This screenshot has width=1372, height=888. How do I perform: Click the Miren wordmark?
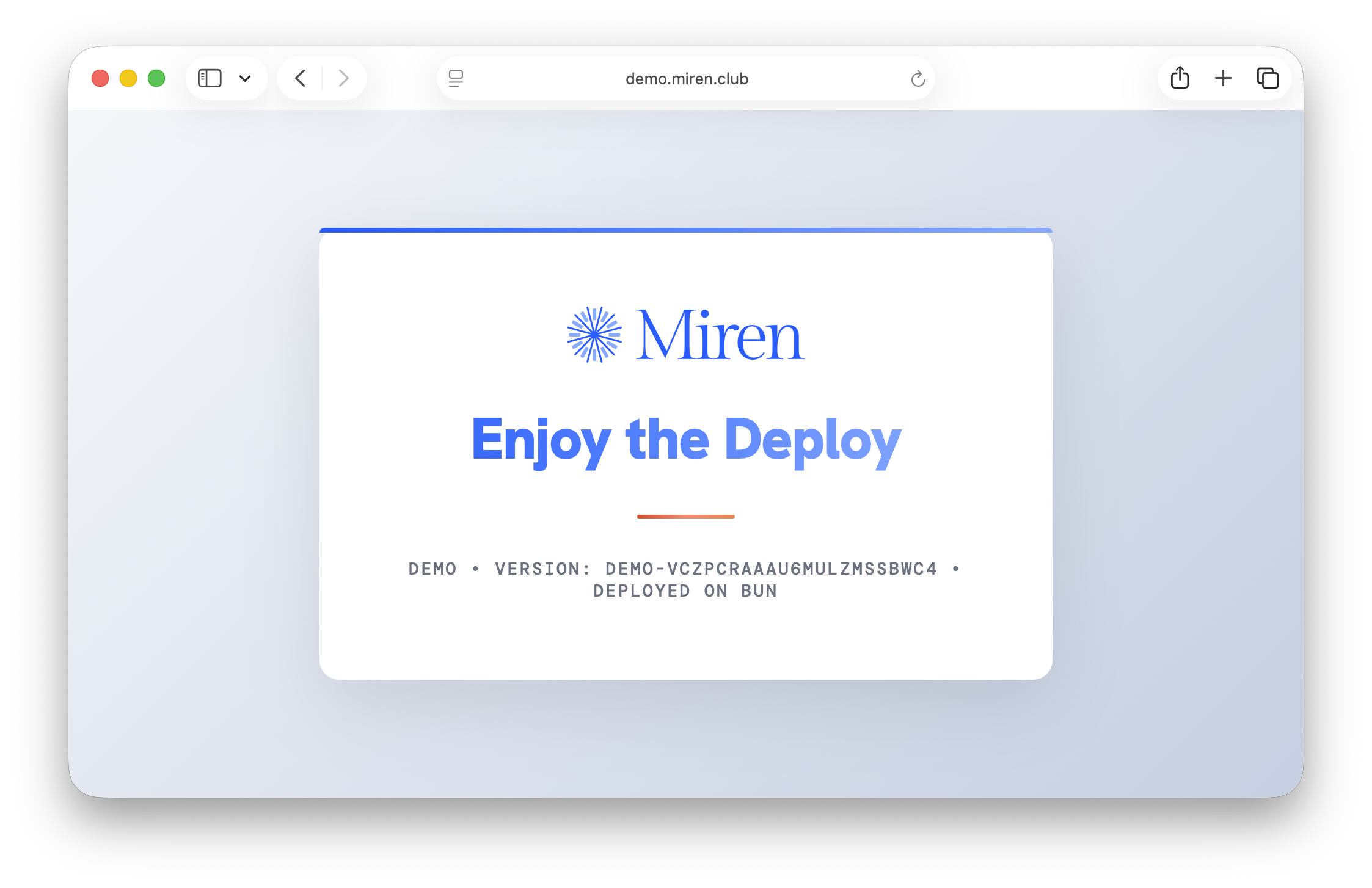pos(721,333)
